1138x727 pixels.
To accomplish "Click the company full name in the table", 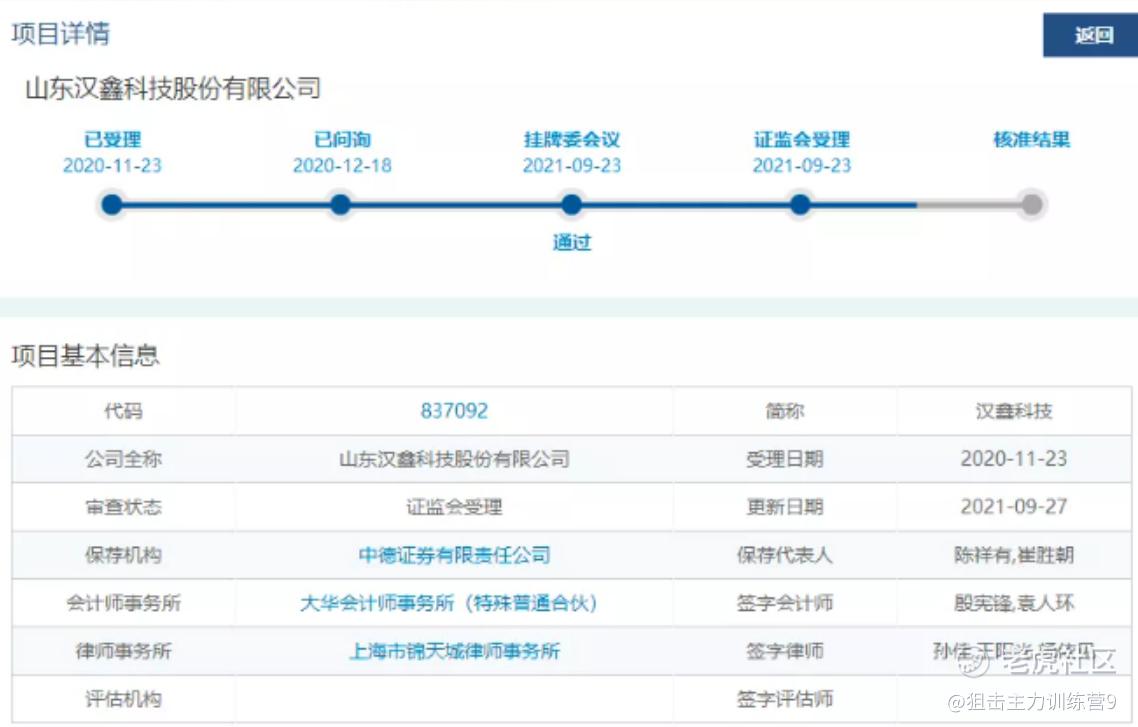I will tap(454, 459).
